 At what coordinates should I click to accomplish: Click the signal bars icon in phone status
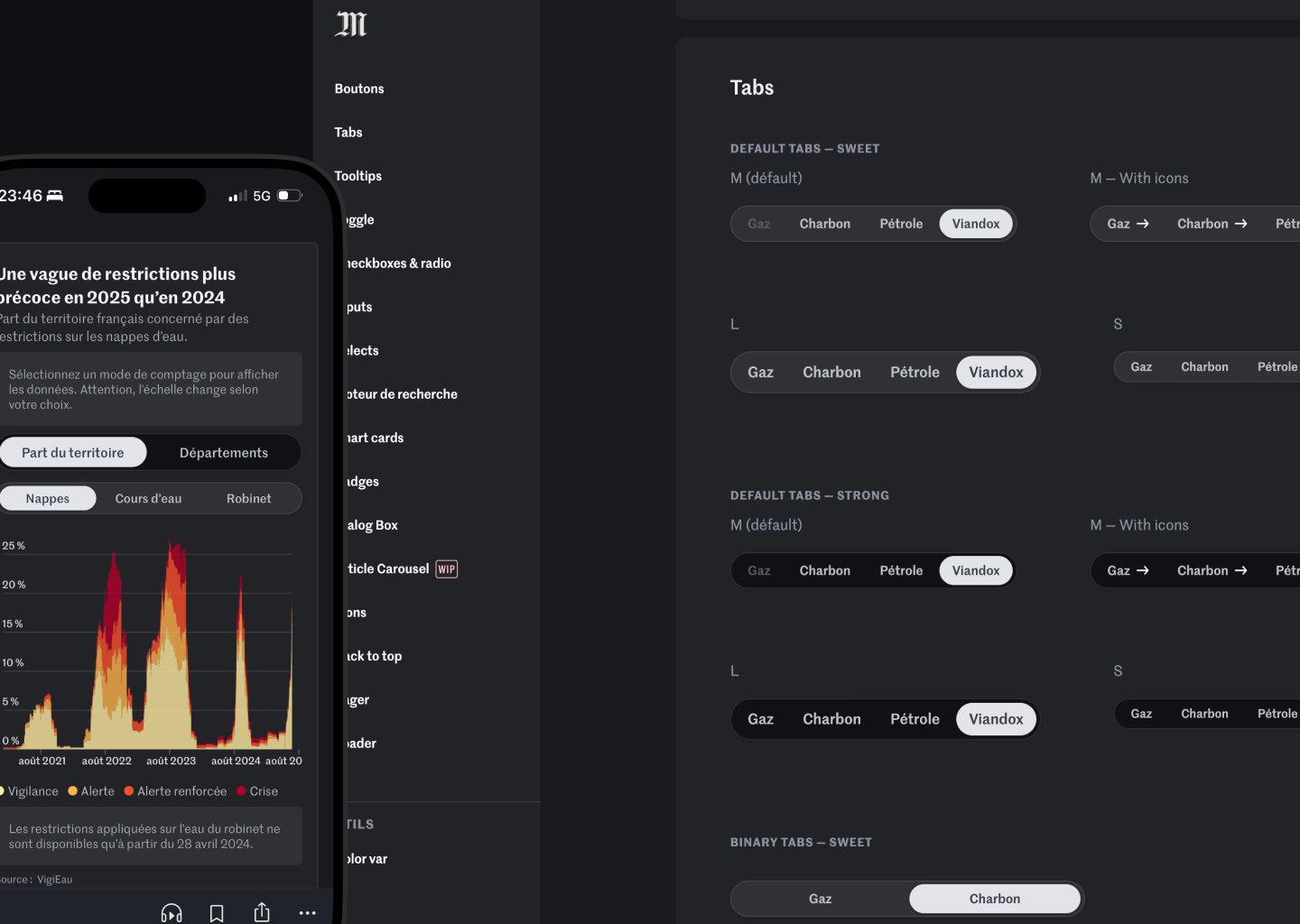238,195
